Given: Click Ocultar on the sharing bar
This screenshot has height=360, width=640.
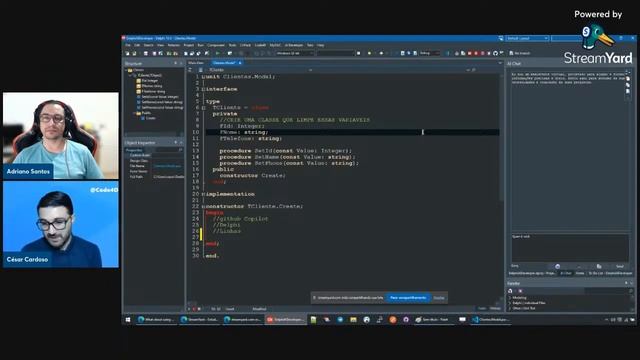Looking at the screenshot, I should click(x=439, y=298).
